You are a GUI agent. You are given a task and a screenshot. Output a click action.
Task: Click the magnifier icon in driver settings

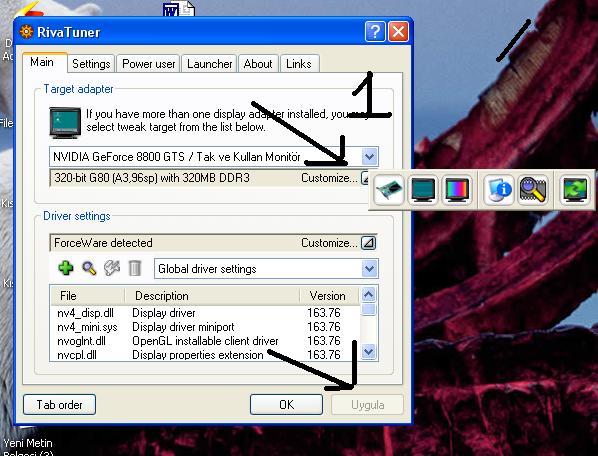tap(89, 268)
